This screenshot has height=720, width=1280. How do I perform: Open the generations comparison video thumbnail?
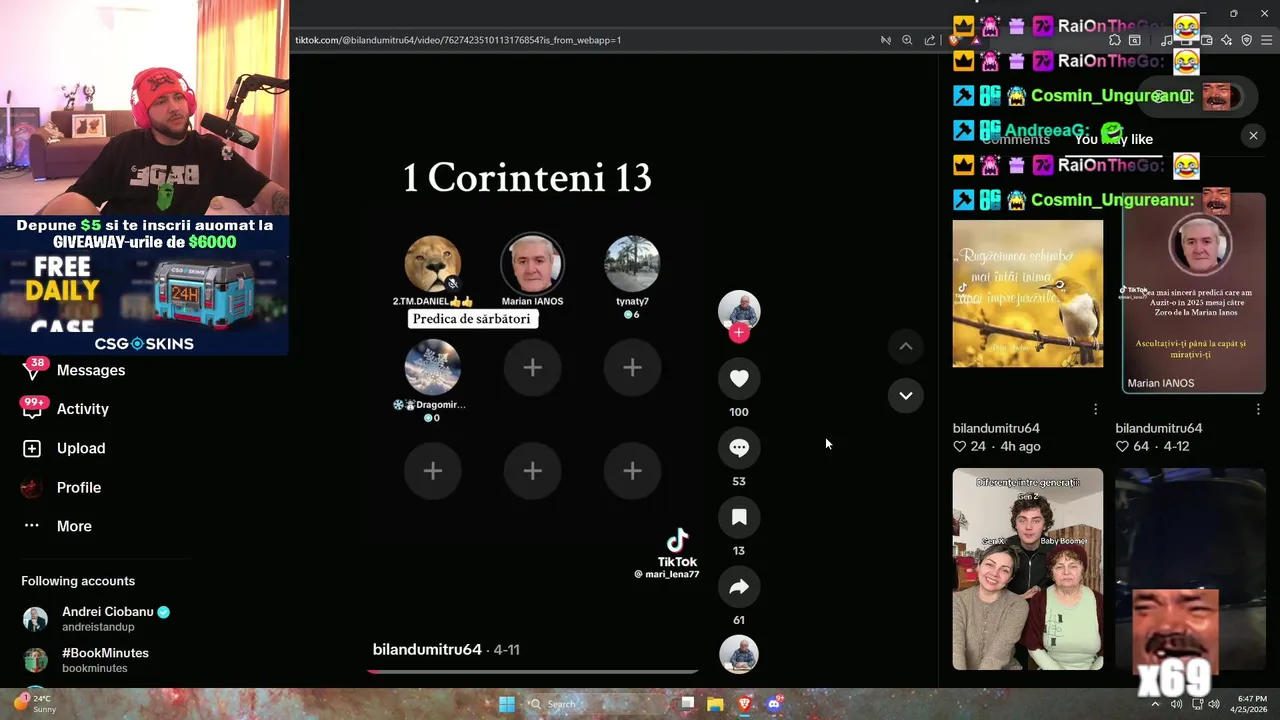pos(1027,569)
